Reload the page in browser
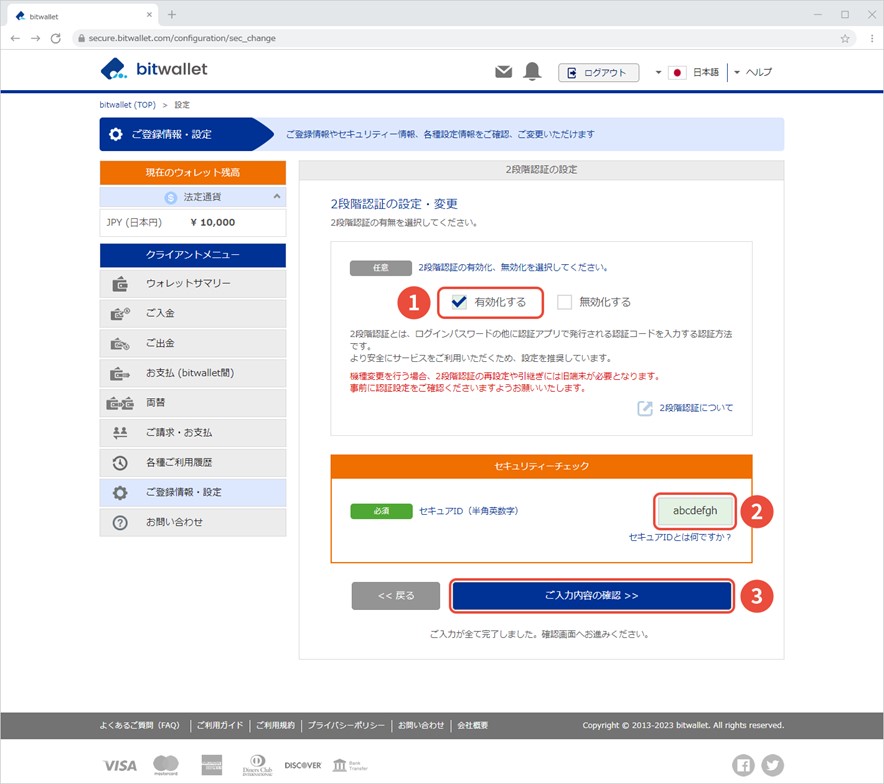Viewport: 884px width, 784px height. (56, 38)
